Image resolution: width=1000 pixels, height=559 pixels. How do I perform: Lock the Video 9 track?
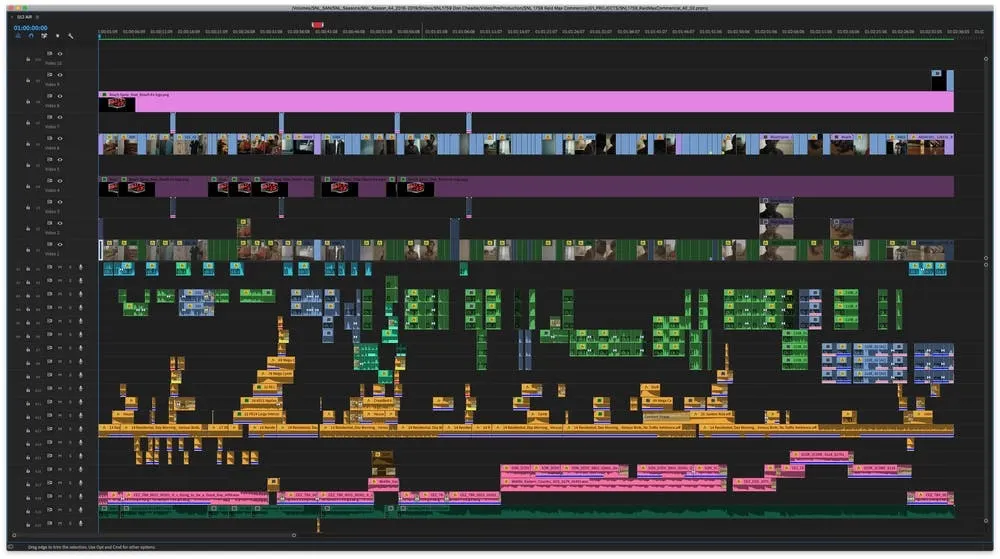[x=28, y=80]
